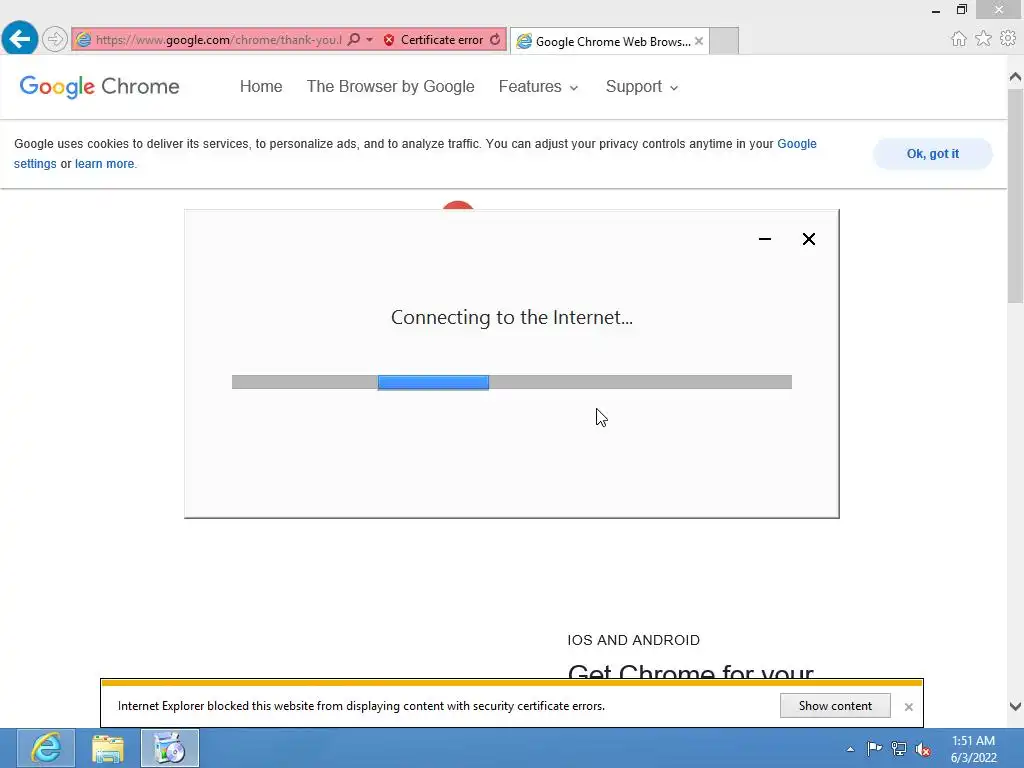Close the Chrome installer dialog
The image size is (1024, 768).
tap(808, 239)
